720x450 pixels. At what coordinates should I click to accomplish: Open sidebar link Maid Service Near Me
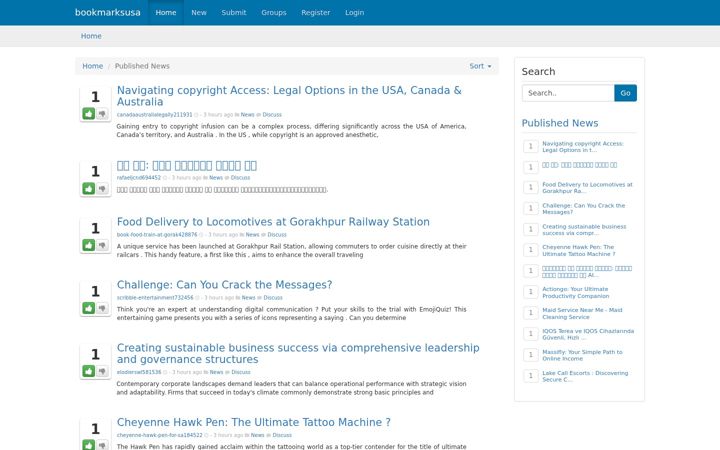582,313
